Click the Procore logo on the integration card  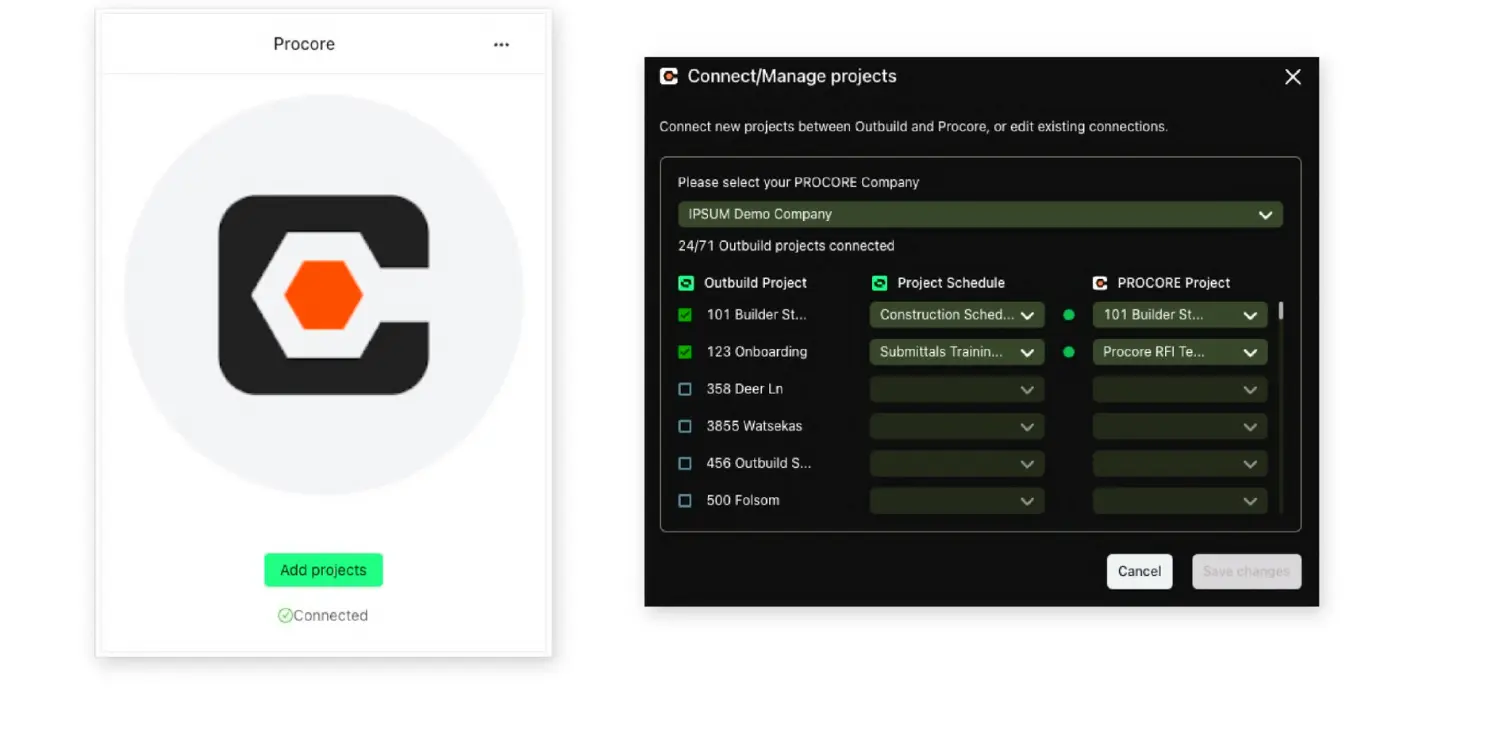(322, 293)
